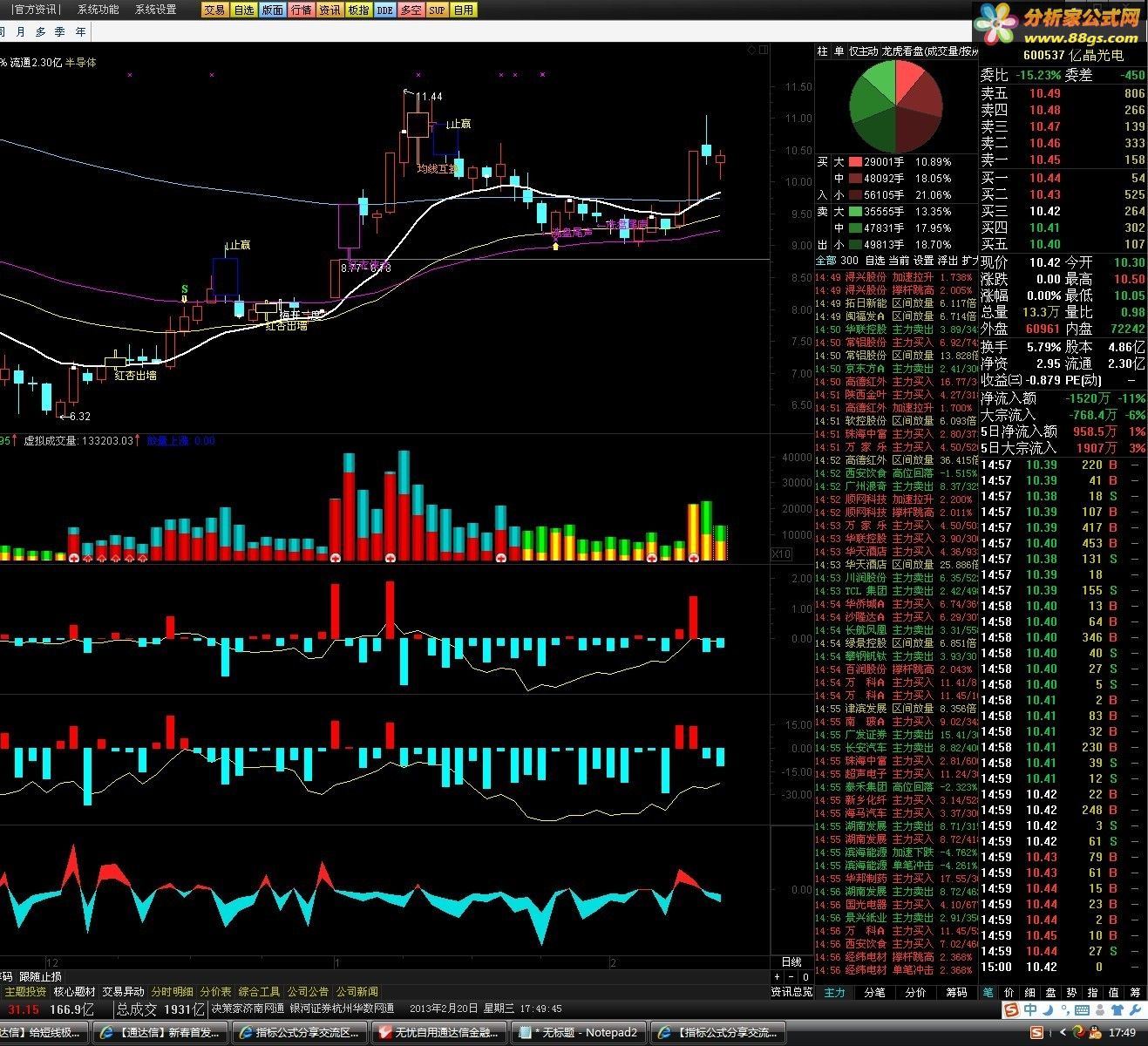Select the 指 bottom-right tab
Image resolution: width=1148 pixels, height=1046 pixels.
[x=1093, y=992]
